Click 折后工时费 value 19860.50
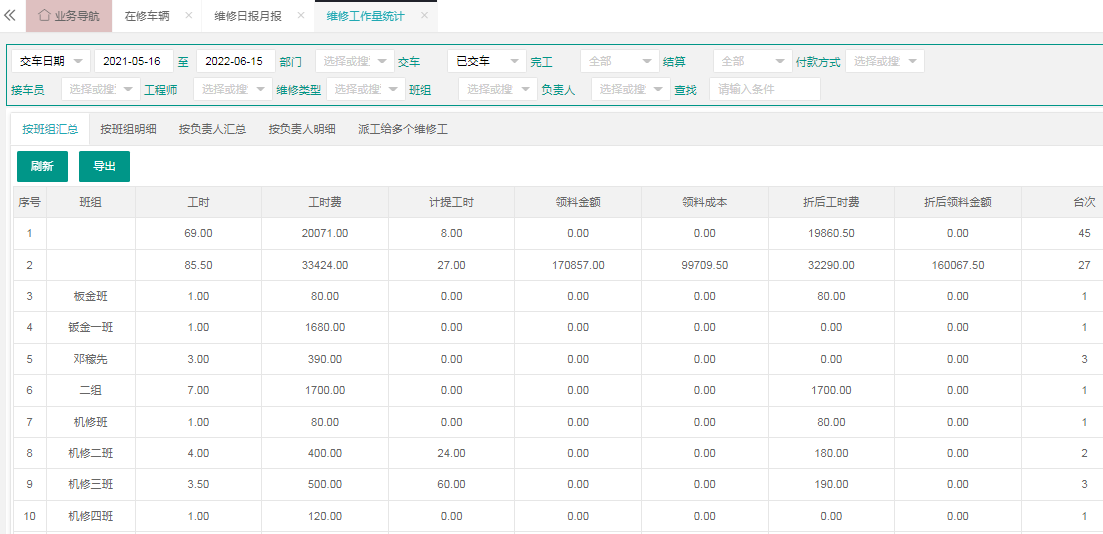 coord(831,234)
